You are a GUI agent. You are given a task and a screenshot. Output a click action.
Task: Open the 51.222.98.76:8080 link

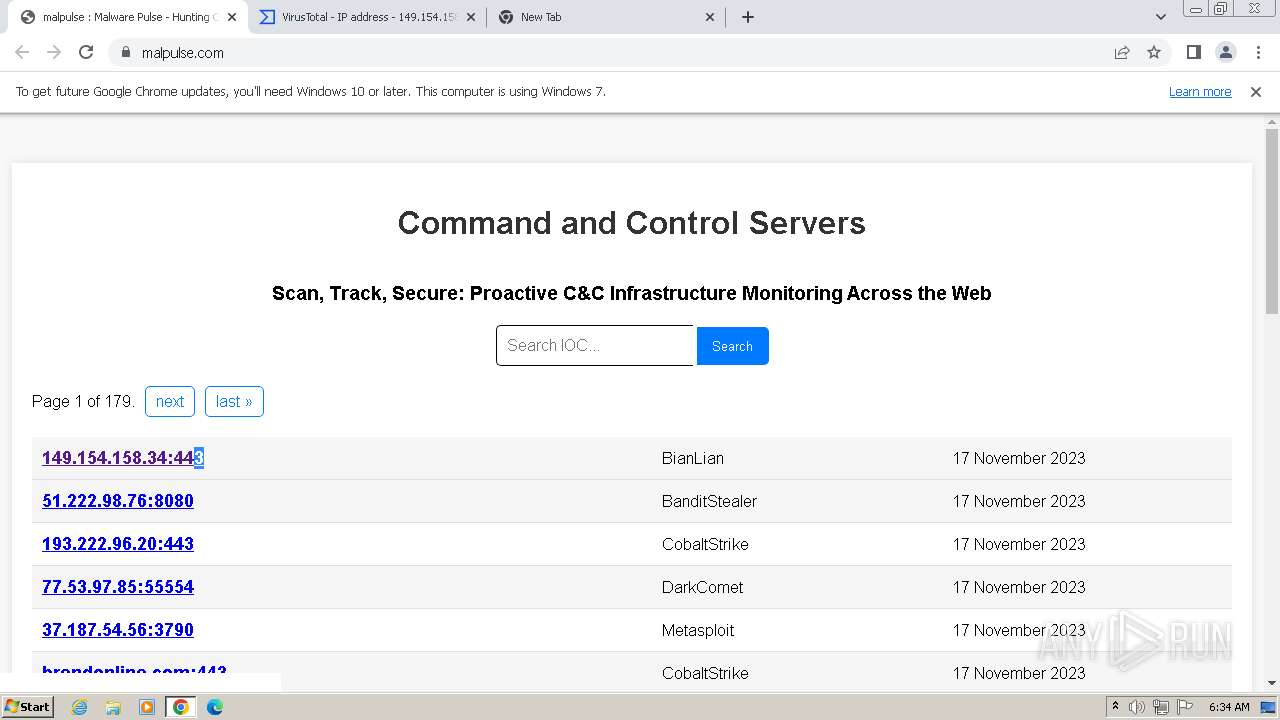coord(118,501)
